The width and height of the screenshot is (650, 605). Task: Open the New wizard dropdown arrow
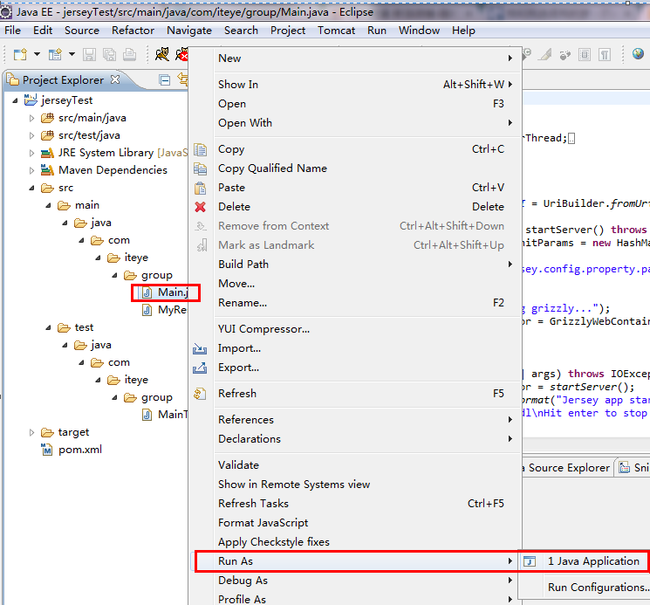click(x=37, y=54)
